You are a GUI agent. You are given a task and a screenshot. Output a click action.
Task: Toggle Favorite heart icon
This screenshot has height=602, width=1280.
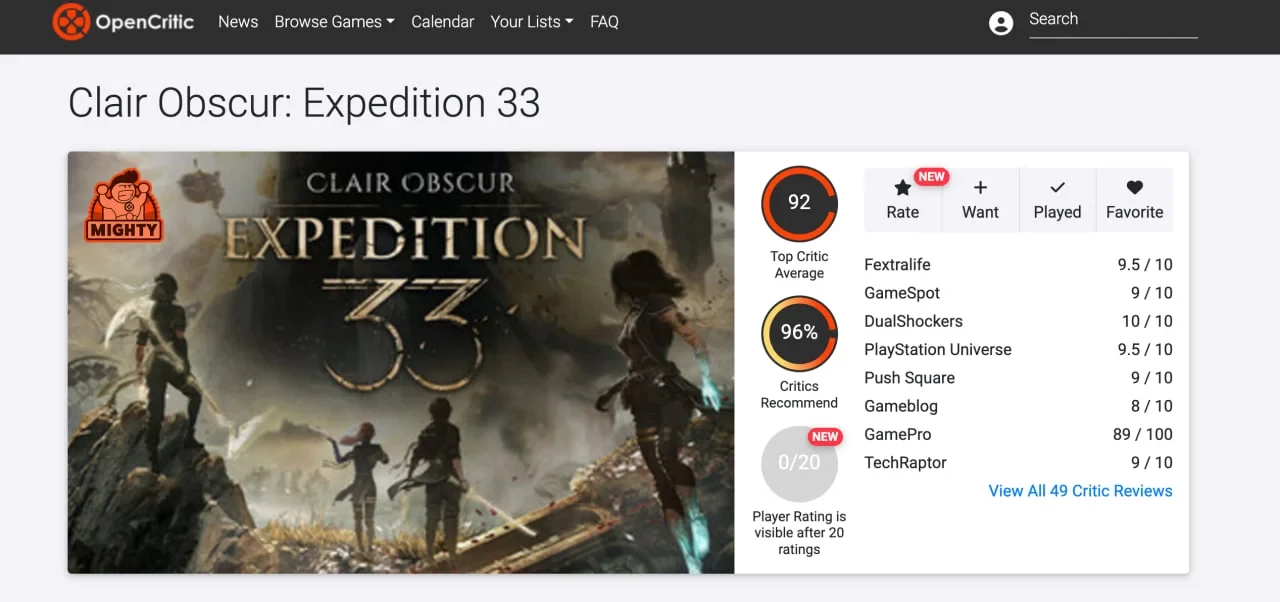point(1134,187)
